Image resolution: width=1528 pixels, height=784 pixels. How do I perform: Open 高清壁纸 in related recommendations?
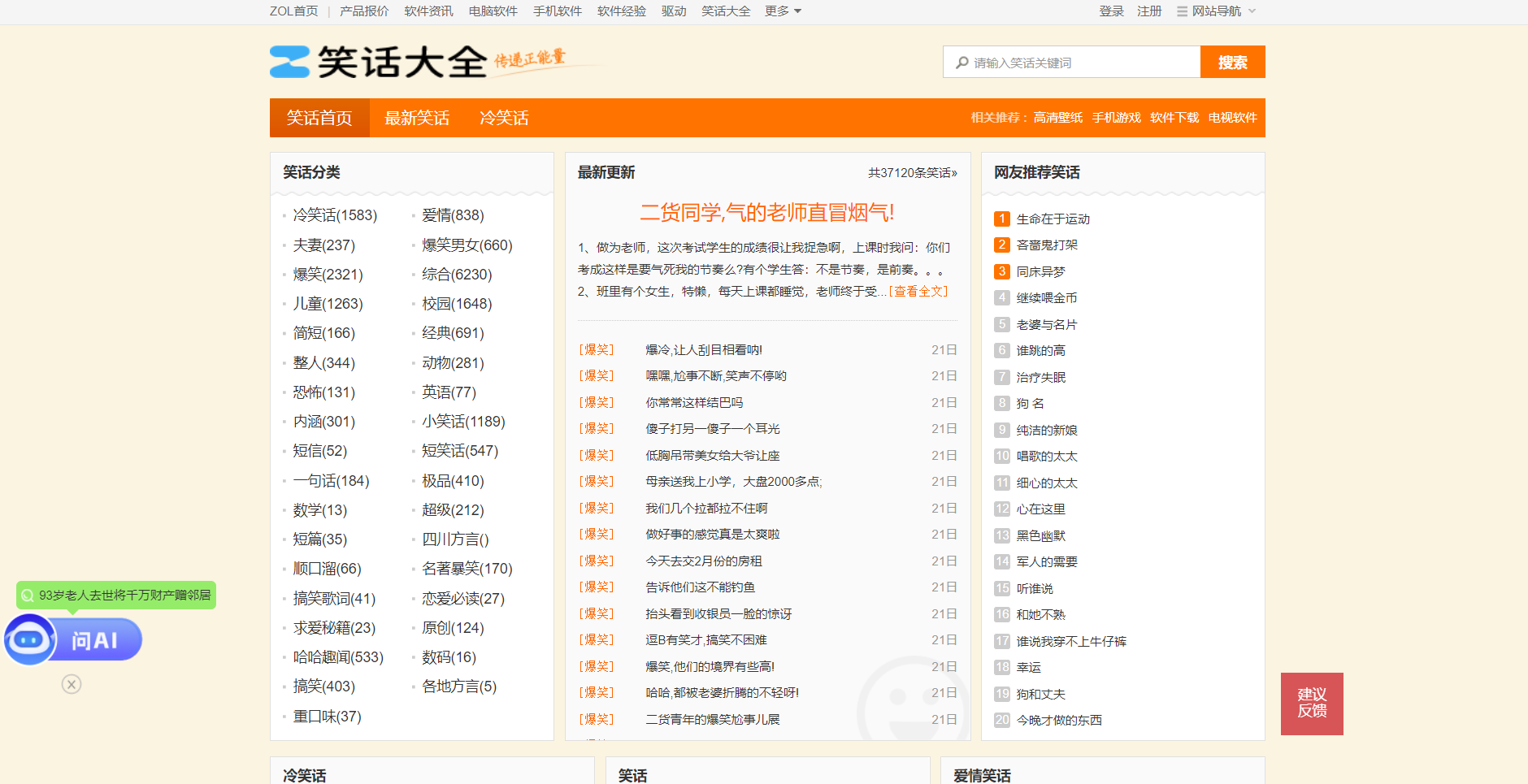point(1057,118)
